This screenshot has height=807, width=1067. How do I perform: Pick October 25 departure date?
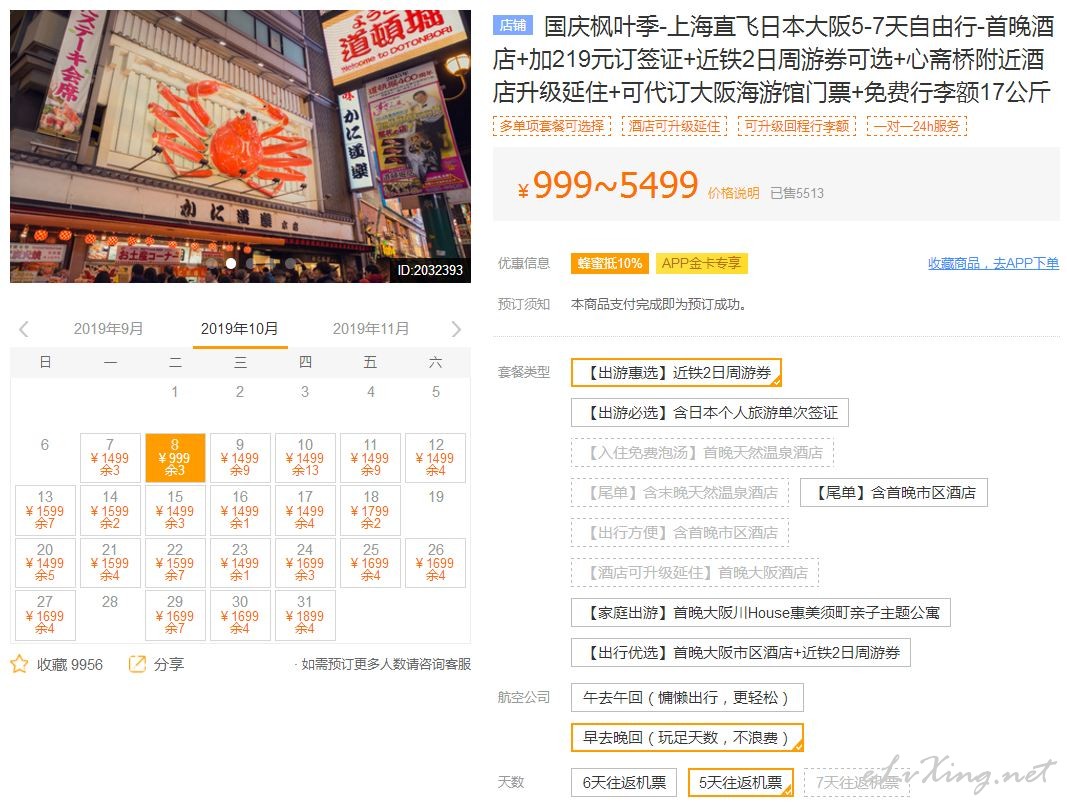(x=370, y=563)
